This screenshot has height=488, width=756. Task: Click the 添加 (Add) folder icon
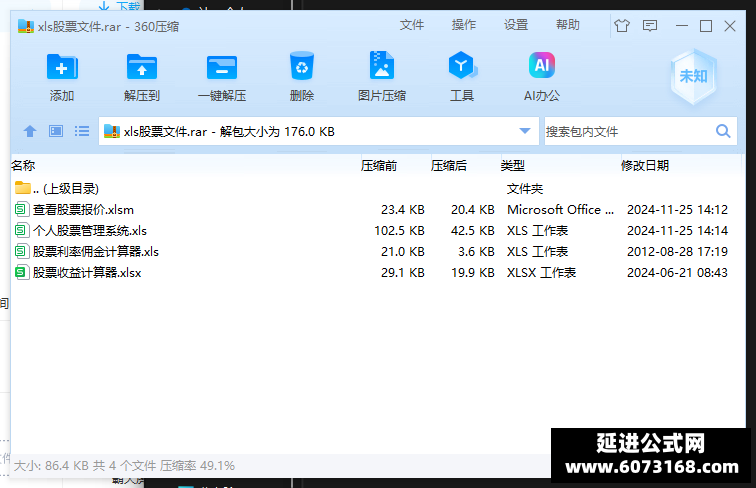click(62, 67)
